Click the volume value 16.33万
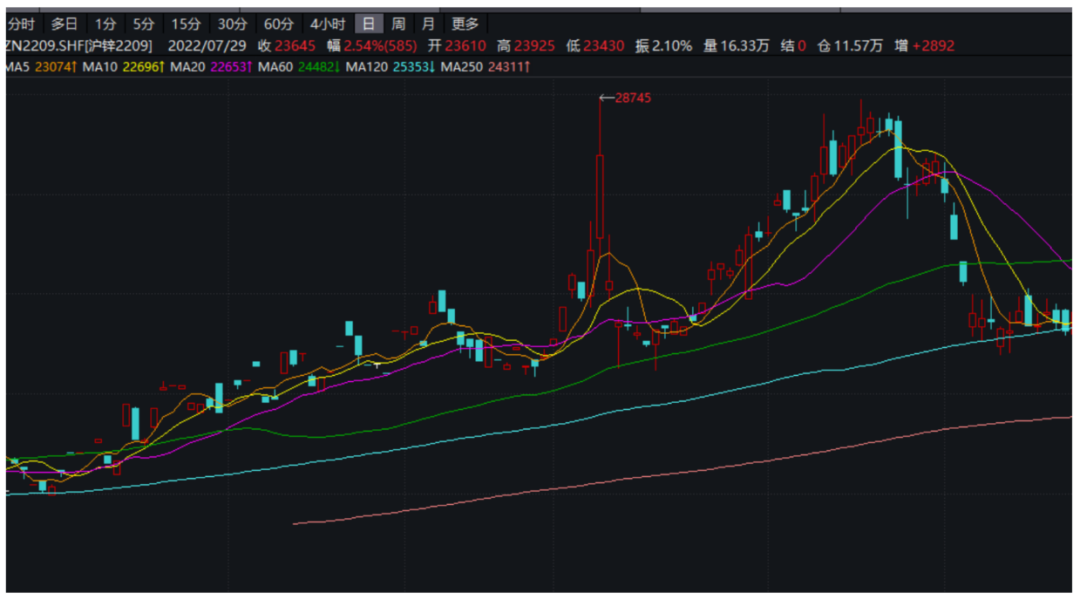The height and width of the screenshot is (600, 1080). [x=745, y=46]
